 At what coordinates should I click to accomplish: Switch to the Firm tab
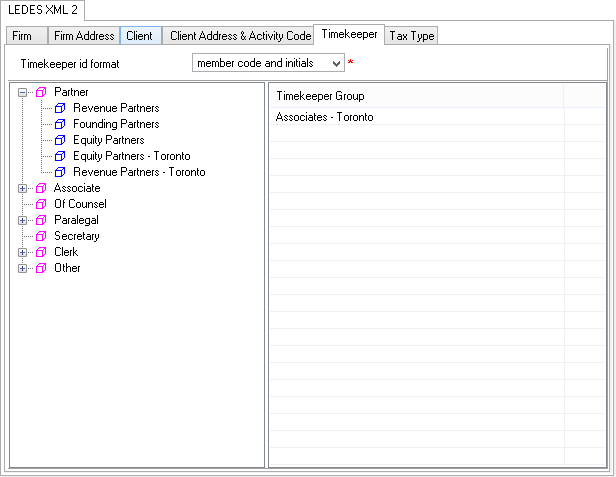[x=27, y=36]
